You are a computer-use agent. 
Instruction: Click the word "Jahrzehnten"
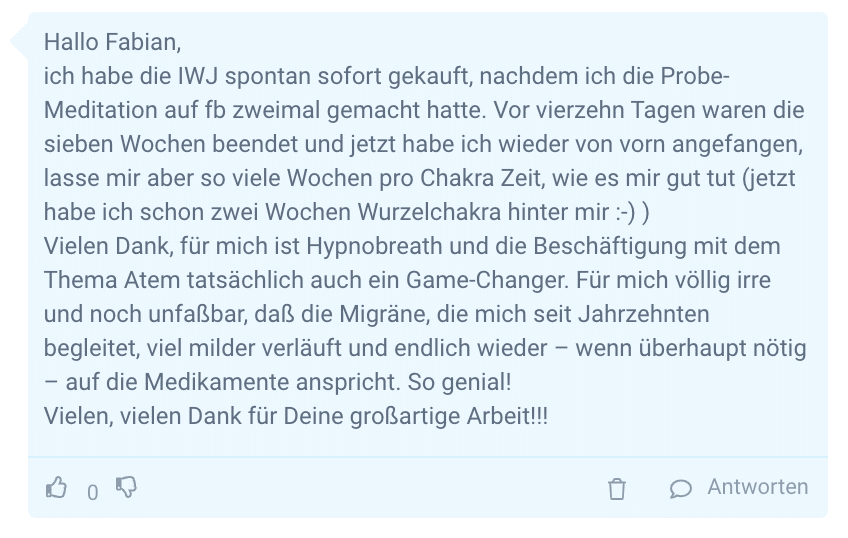(644, 314)
